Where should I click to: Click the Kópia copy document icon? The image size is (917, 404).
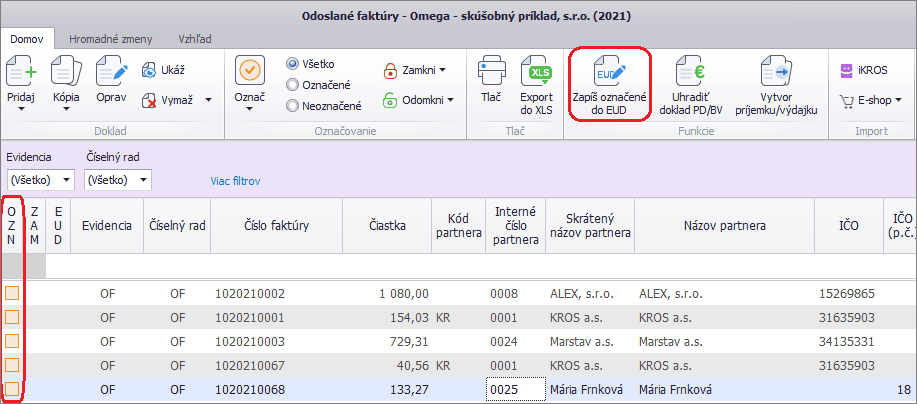(66, 72)
